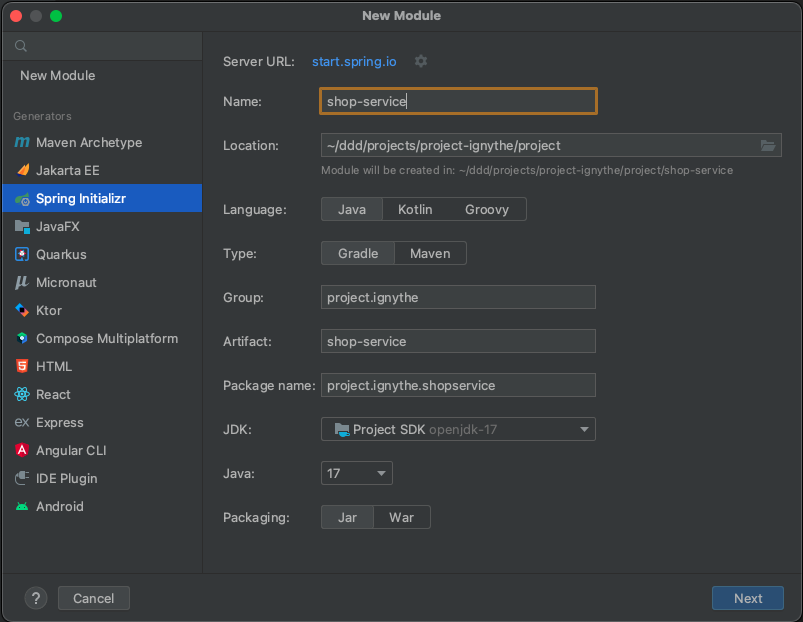Choose Groovy as the language

(487, 209)
